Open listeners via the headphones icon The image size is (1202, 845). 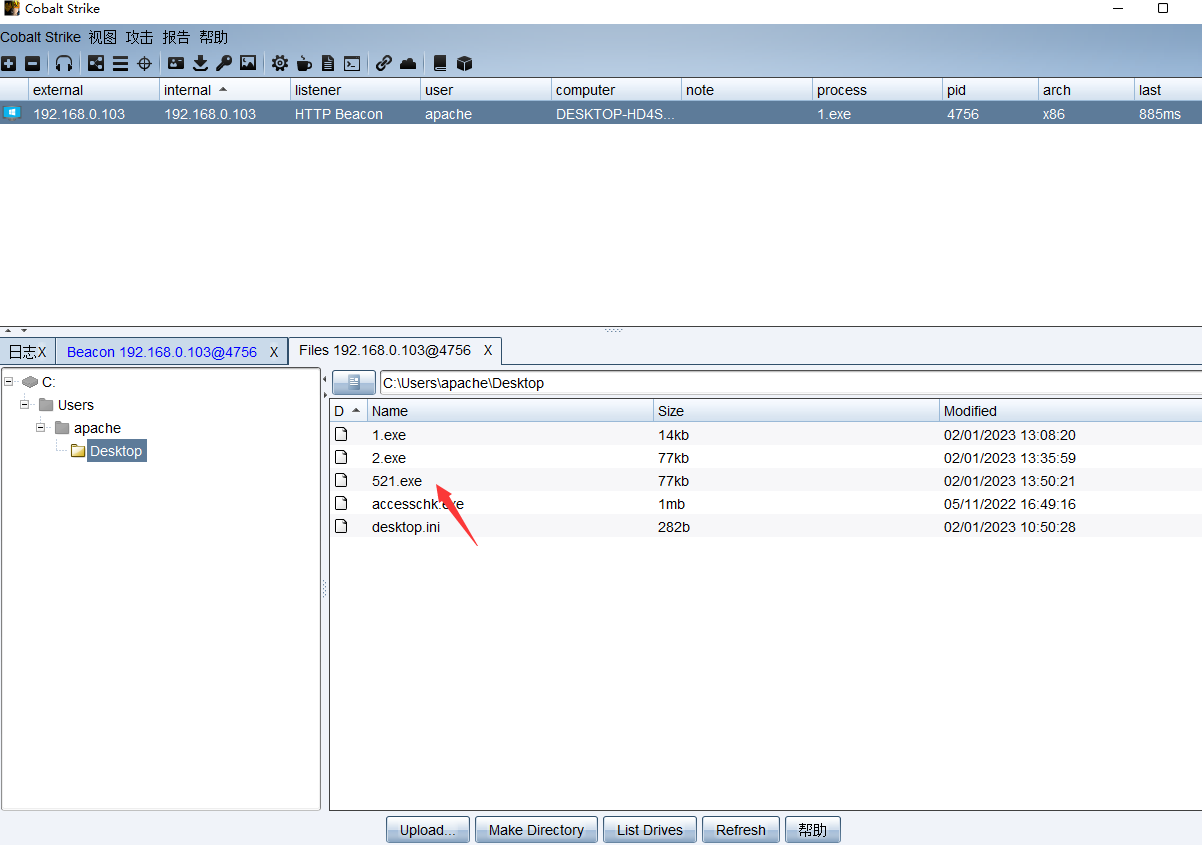[64, 63]
